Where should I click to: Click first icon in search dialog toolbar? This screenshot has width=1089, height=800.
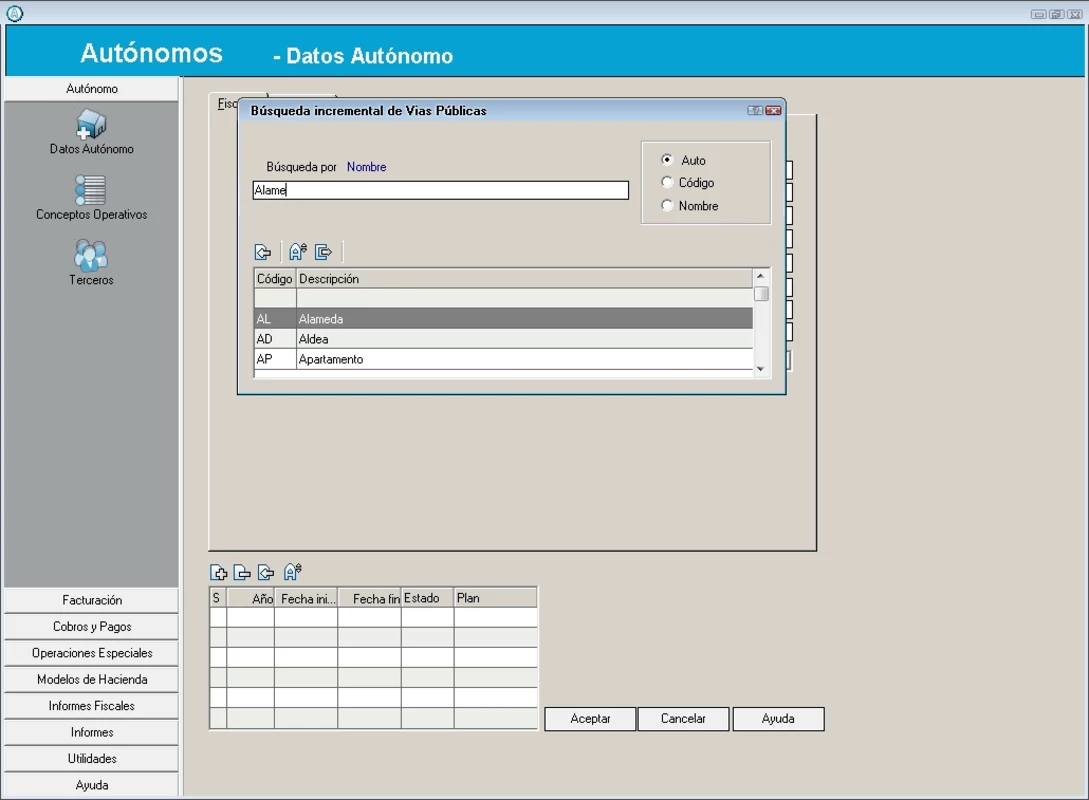[263, 252]
